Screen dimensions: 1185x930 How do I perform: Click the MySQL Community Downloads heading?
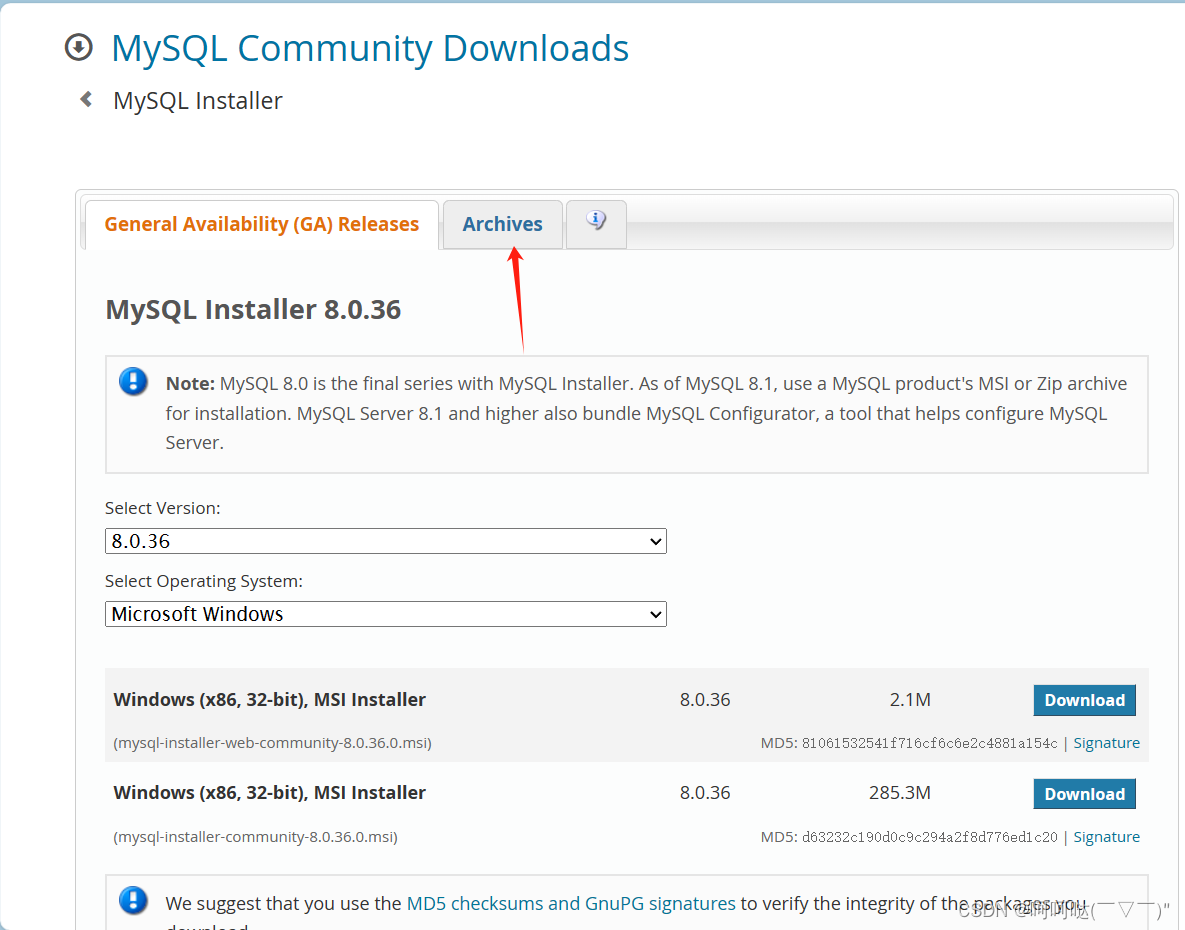(x=370, y=48)
